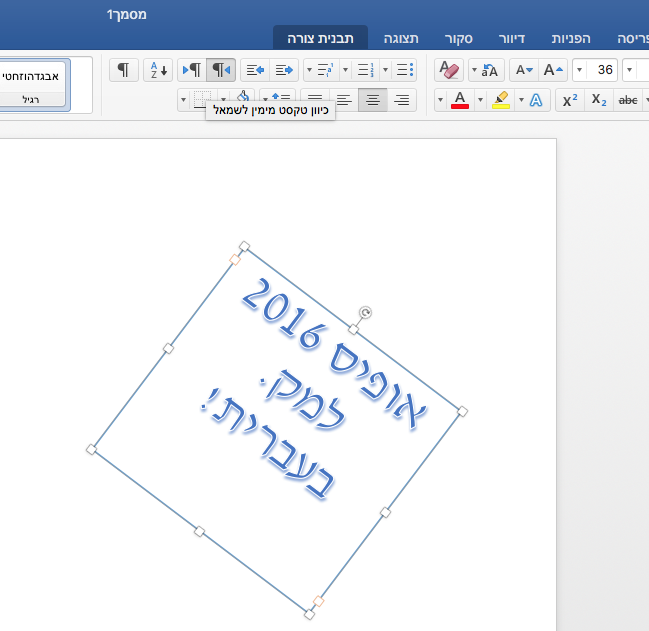
Task: Open multilevel list dropdown arrow
Action: [x=309, y=70]
